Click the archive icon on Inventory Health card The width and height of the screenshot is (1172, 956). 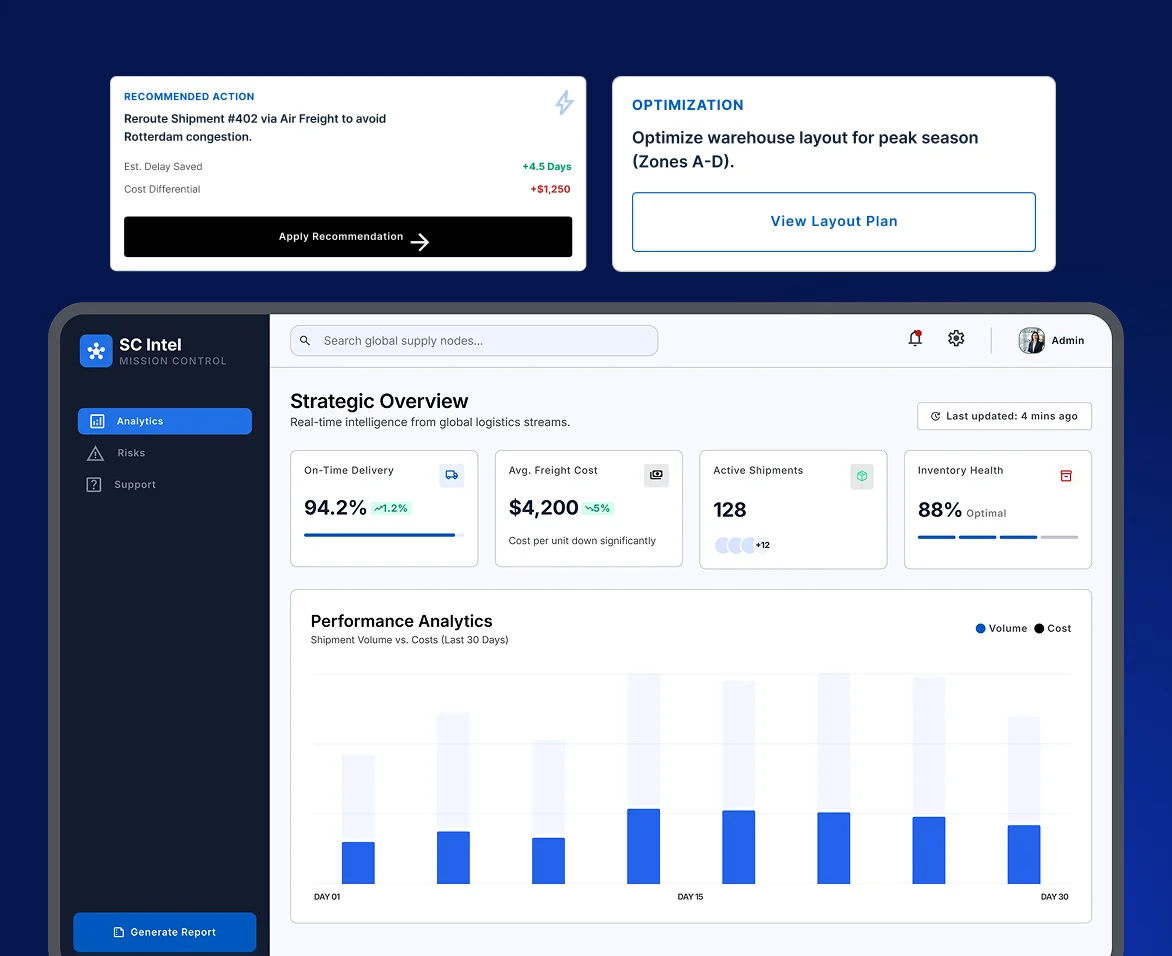coord(1066,475)
